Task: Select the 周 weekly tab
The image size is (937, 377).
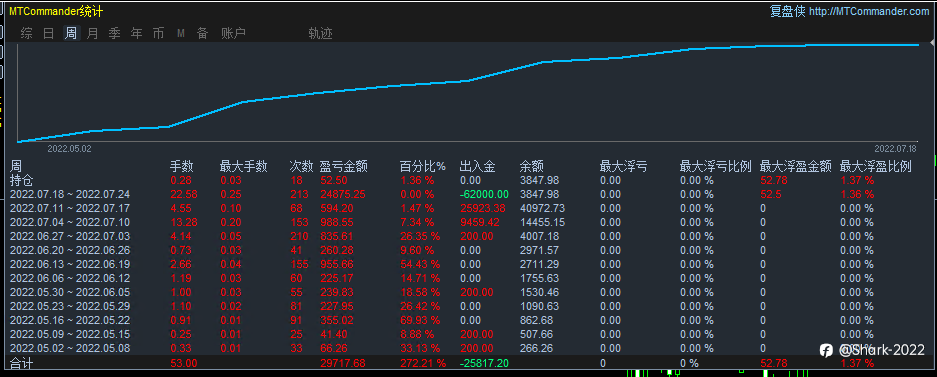Action: pos(71,33)
